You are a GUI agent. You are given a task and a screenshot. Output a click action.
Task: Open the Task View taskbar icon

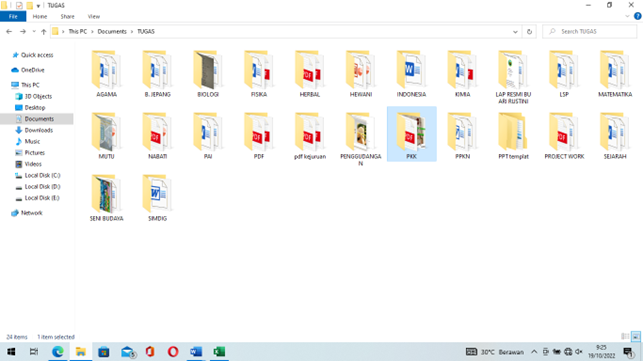tap(34, 352)
